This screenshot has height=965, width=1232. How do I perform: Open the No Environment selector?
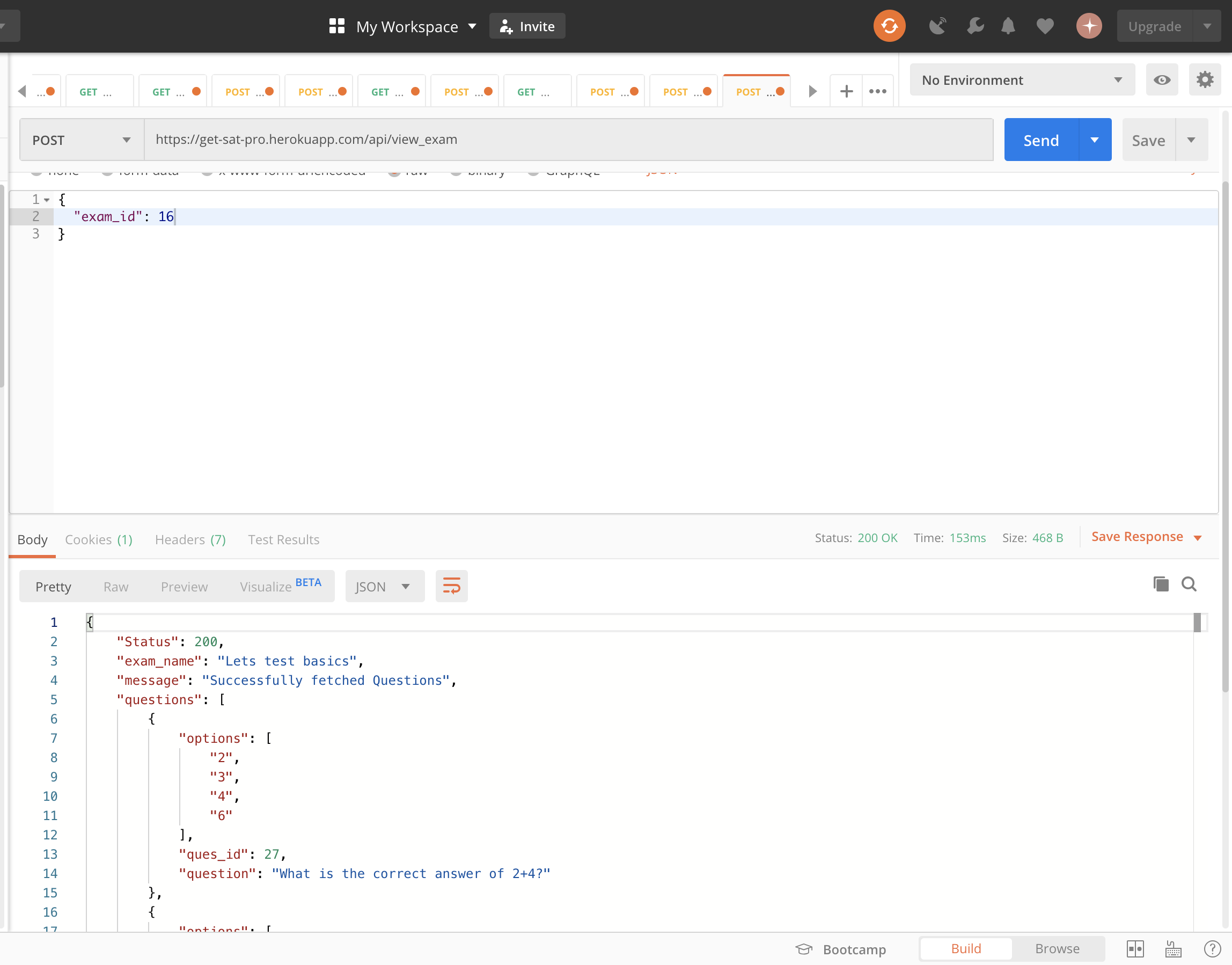(1022, 79)
